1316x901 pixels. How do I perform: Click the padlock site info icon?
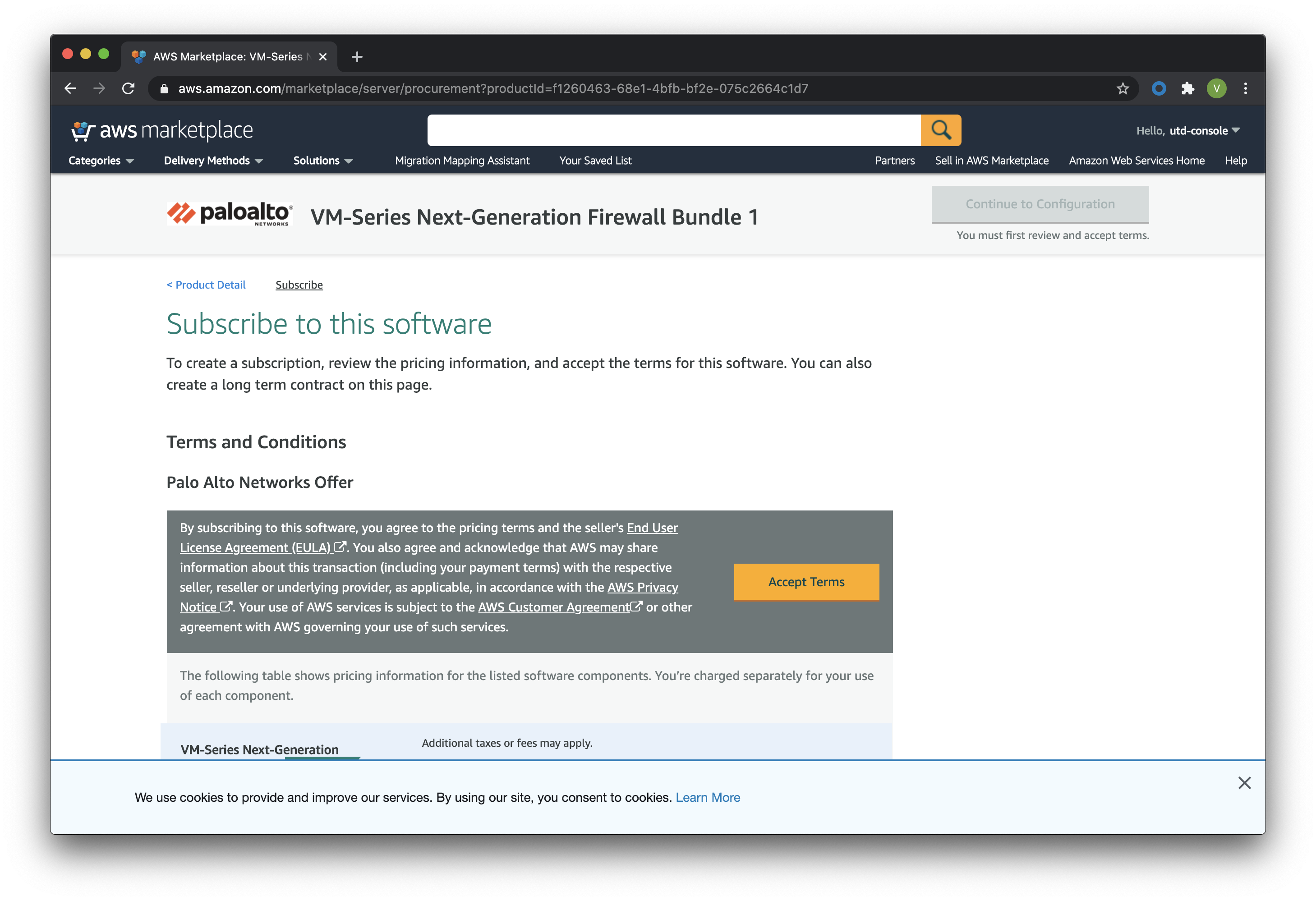point(164,89)
